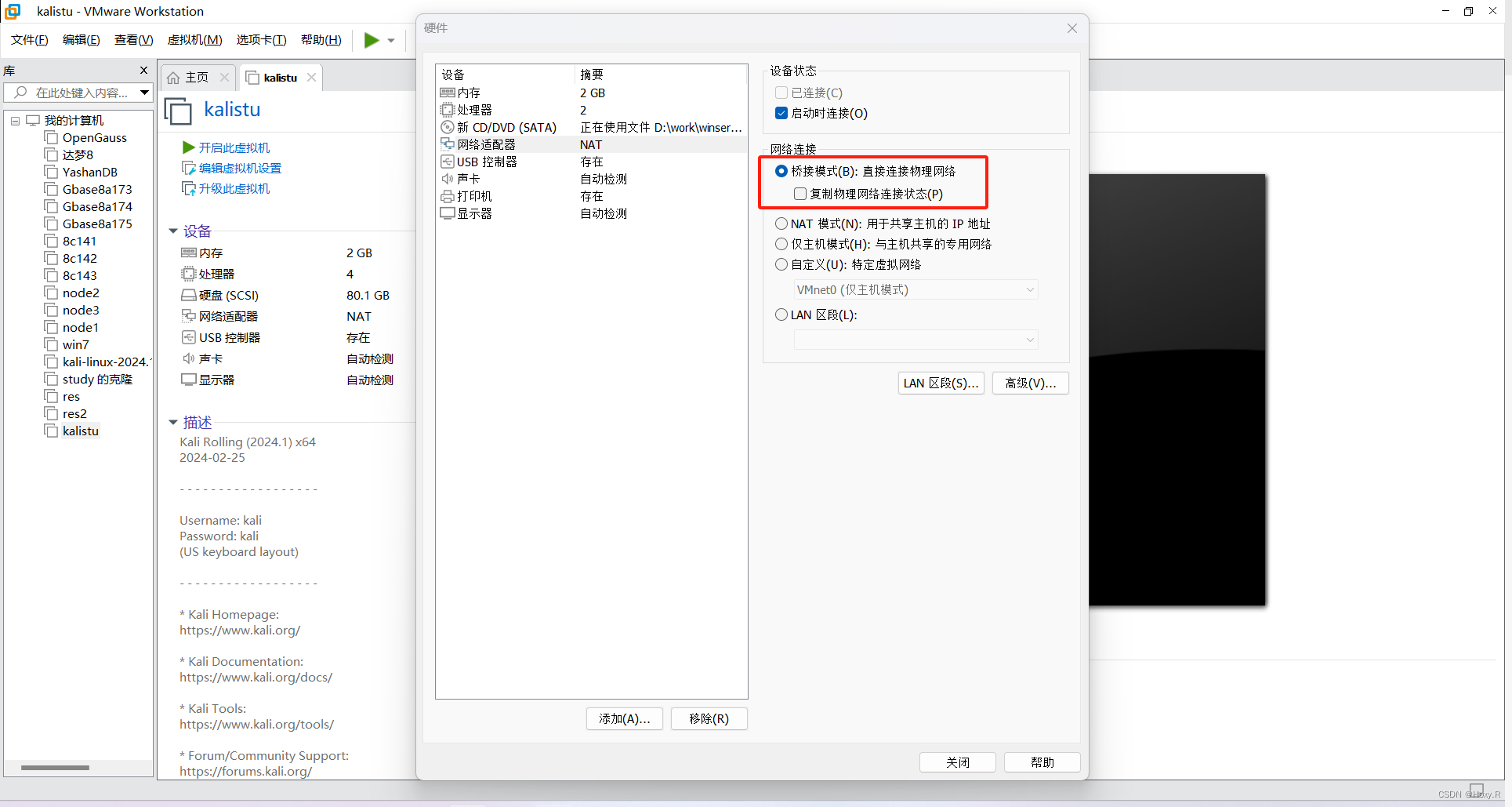Open the 帮助(H) menu
Screen dimensions: 1512x807
click(x=321, y=40)
